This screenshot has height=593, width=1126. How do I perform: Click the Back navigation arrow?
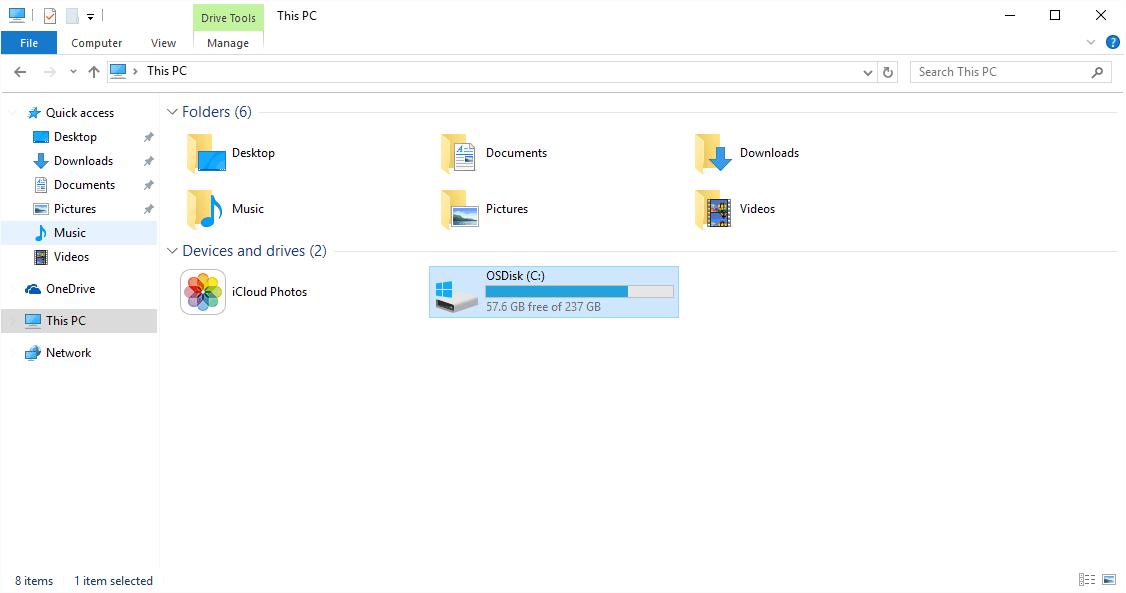point(20,72)
